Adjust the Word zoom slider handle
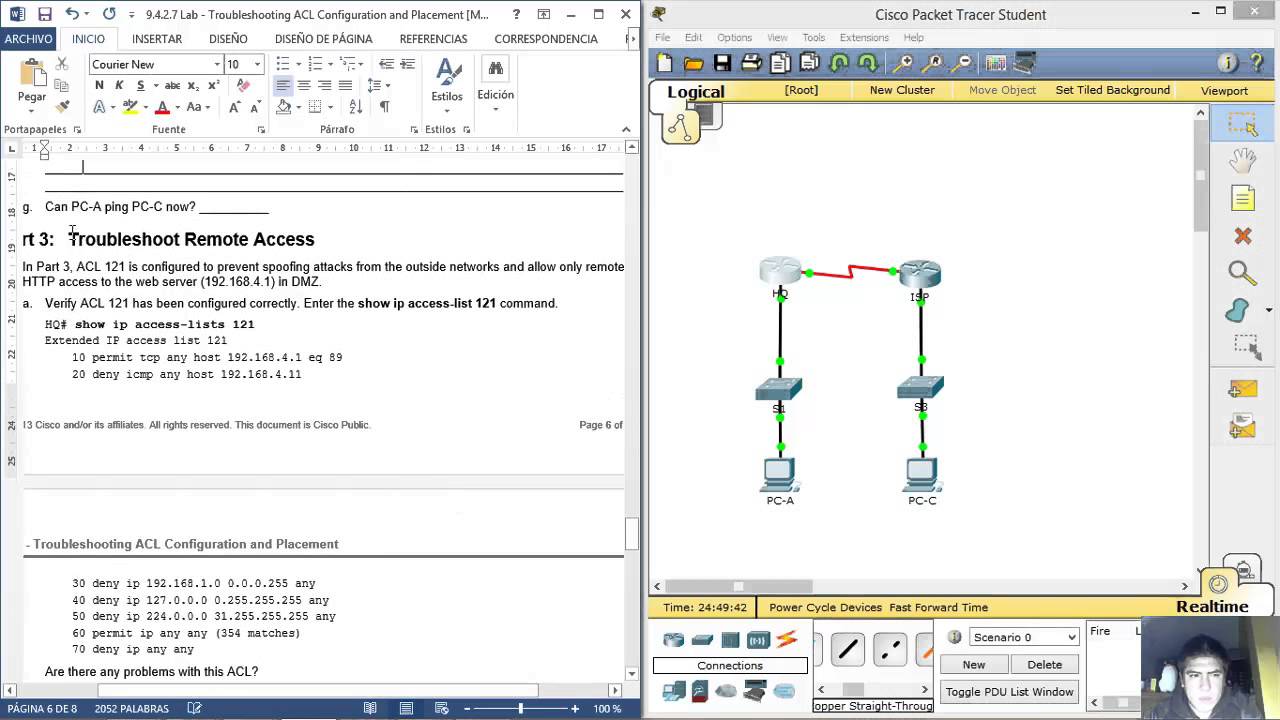The width and height of the screenshot is (1280, 720). coord(520,708)
